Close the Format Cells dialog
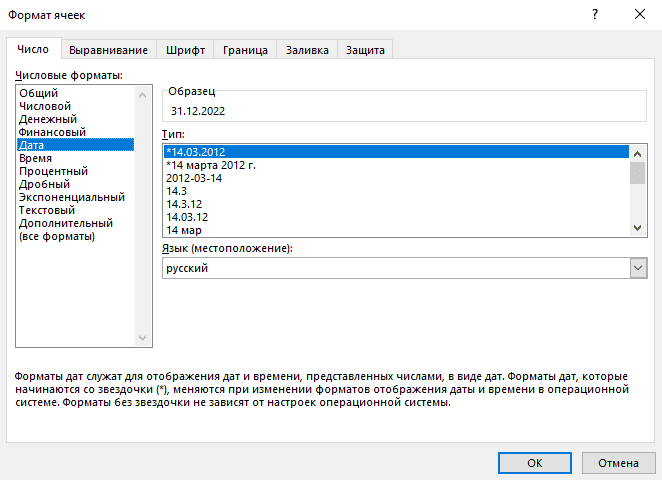Screen dimensions: 662x480 [x=639, y=15]
